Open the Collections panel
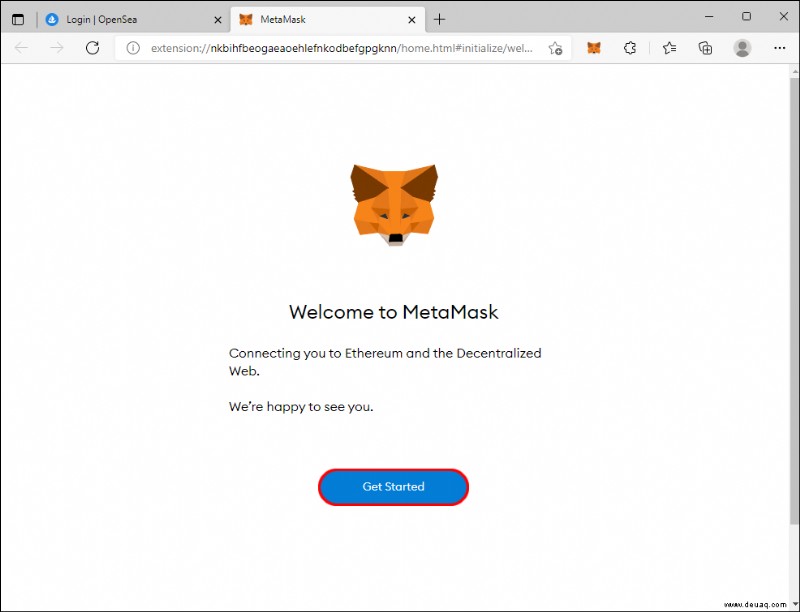 pos(705,48)
